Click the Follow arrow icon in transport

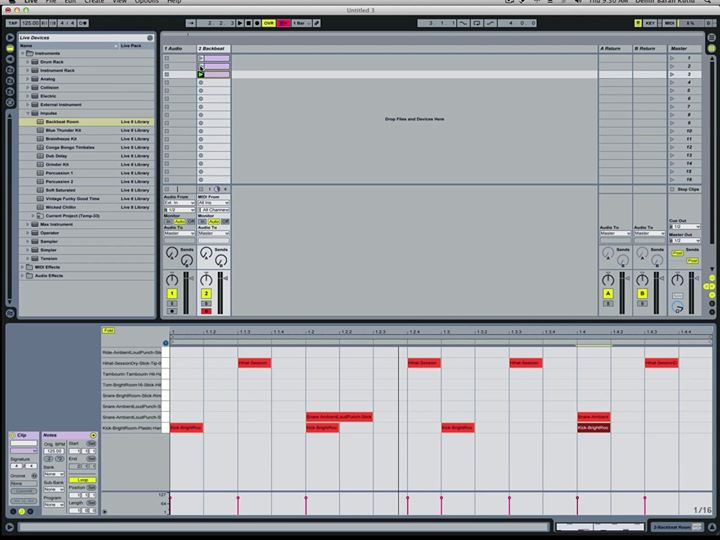191,23
